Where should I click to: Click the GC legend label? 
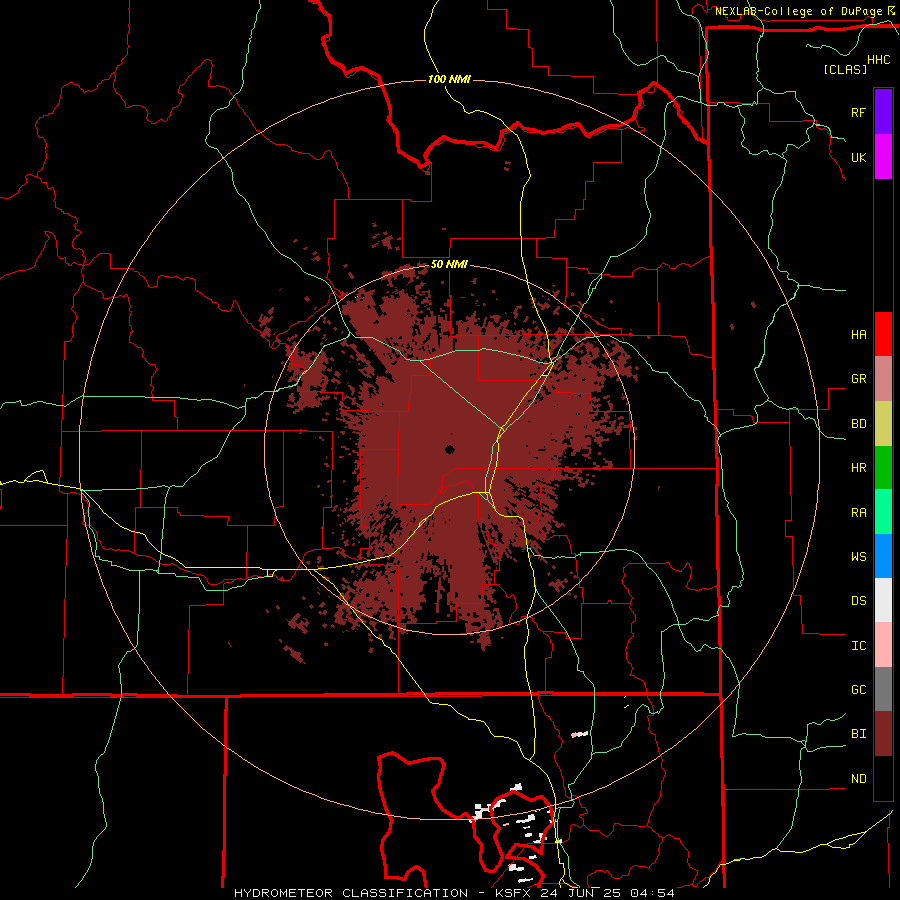tap(858, 690)
